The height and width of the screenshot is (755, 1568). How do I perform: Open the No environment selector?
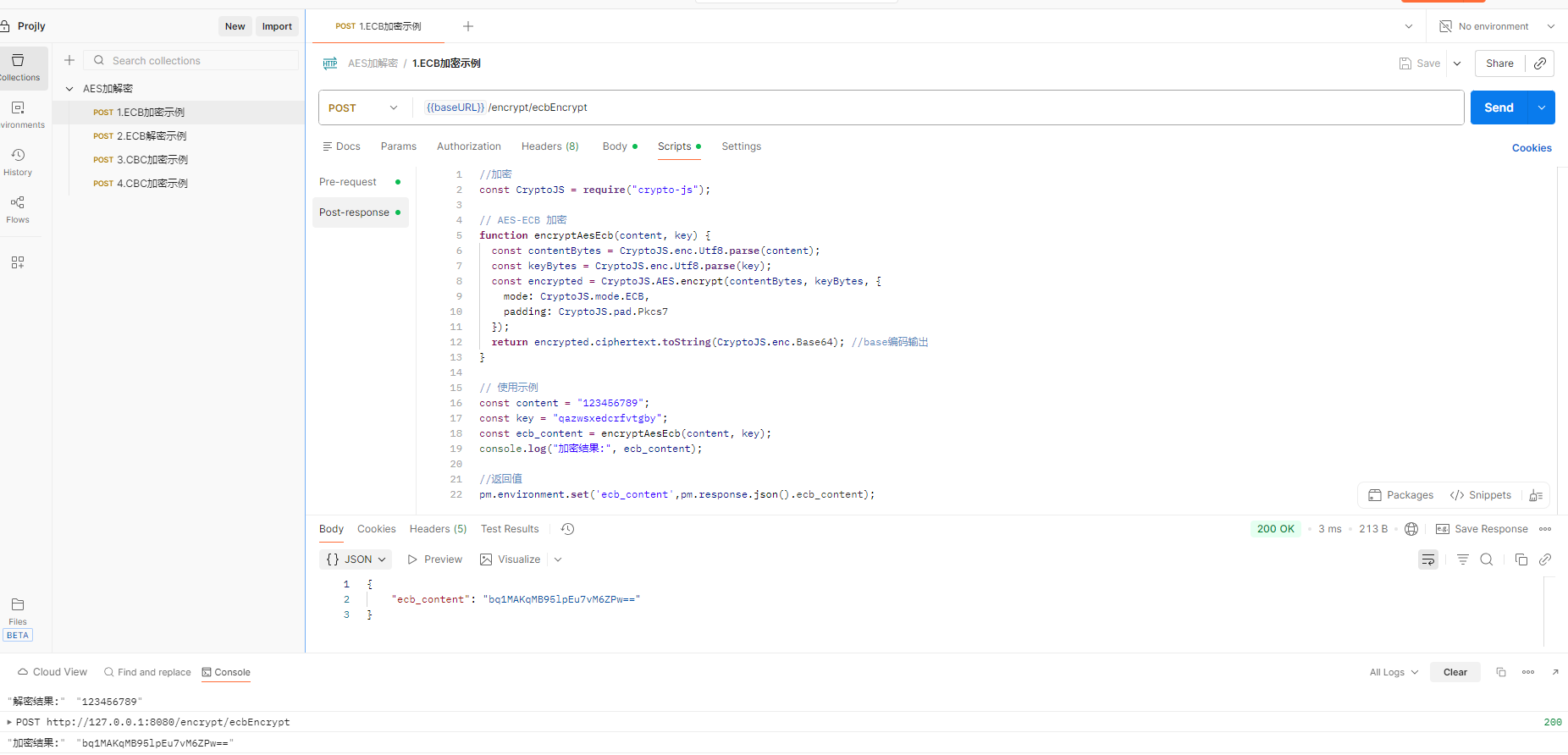coord(1496,26)
